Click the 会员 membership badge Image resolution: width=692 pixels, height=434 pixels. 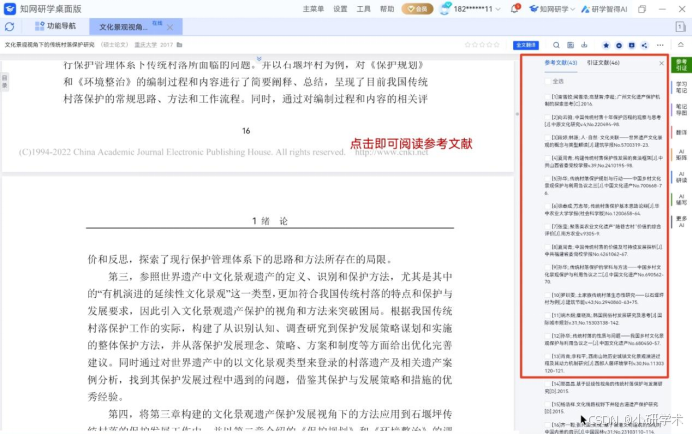(x=417, y=9)
